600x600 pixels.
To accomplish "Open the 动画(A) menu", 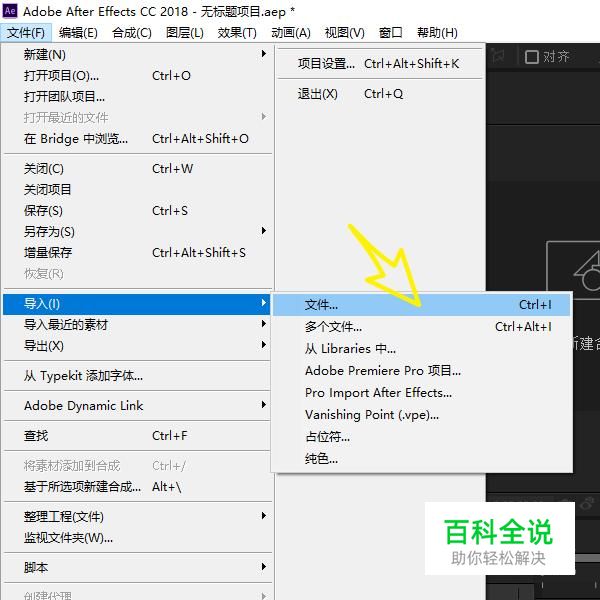I will point(290,33).
